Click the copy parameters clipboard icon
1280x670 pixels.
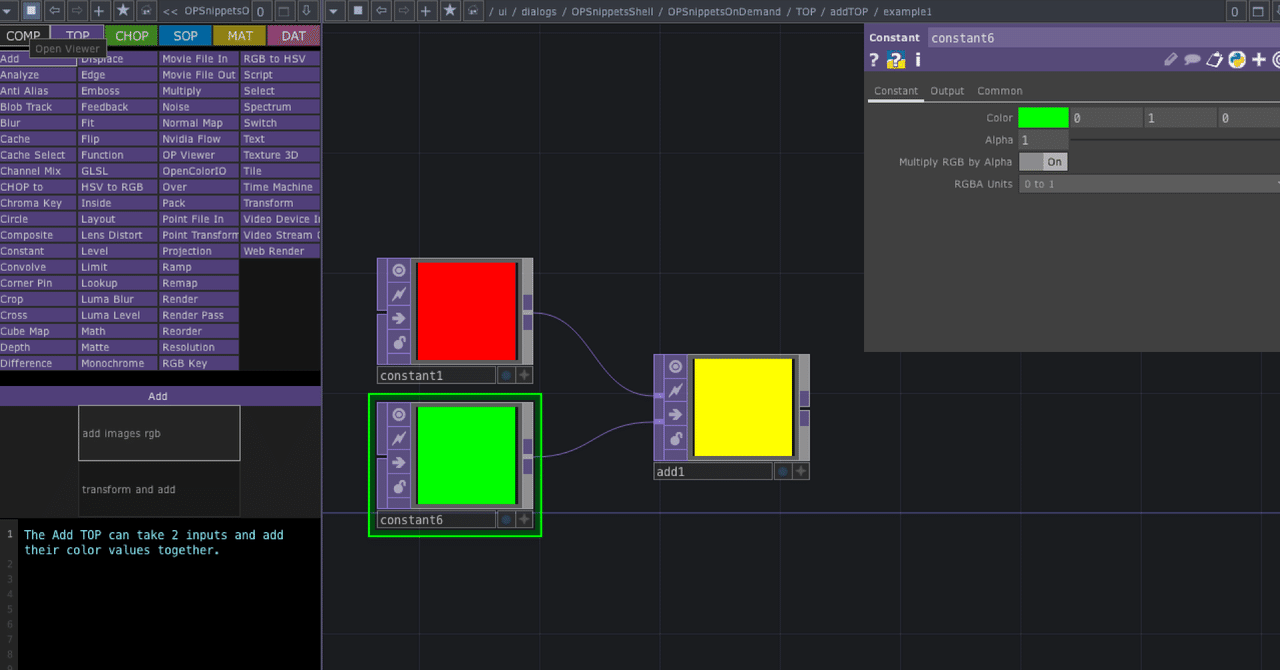coord(1214,59)
